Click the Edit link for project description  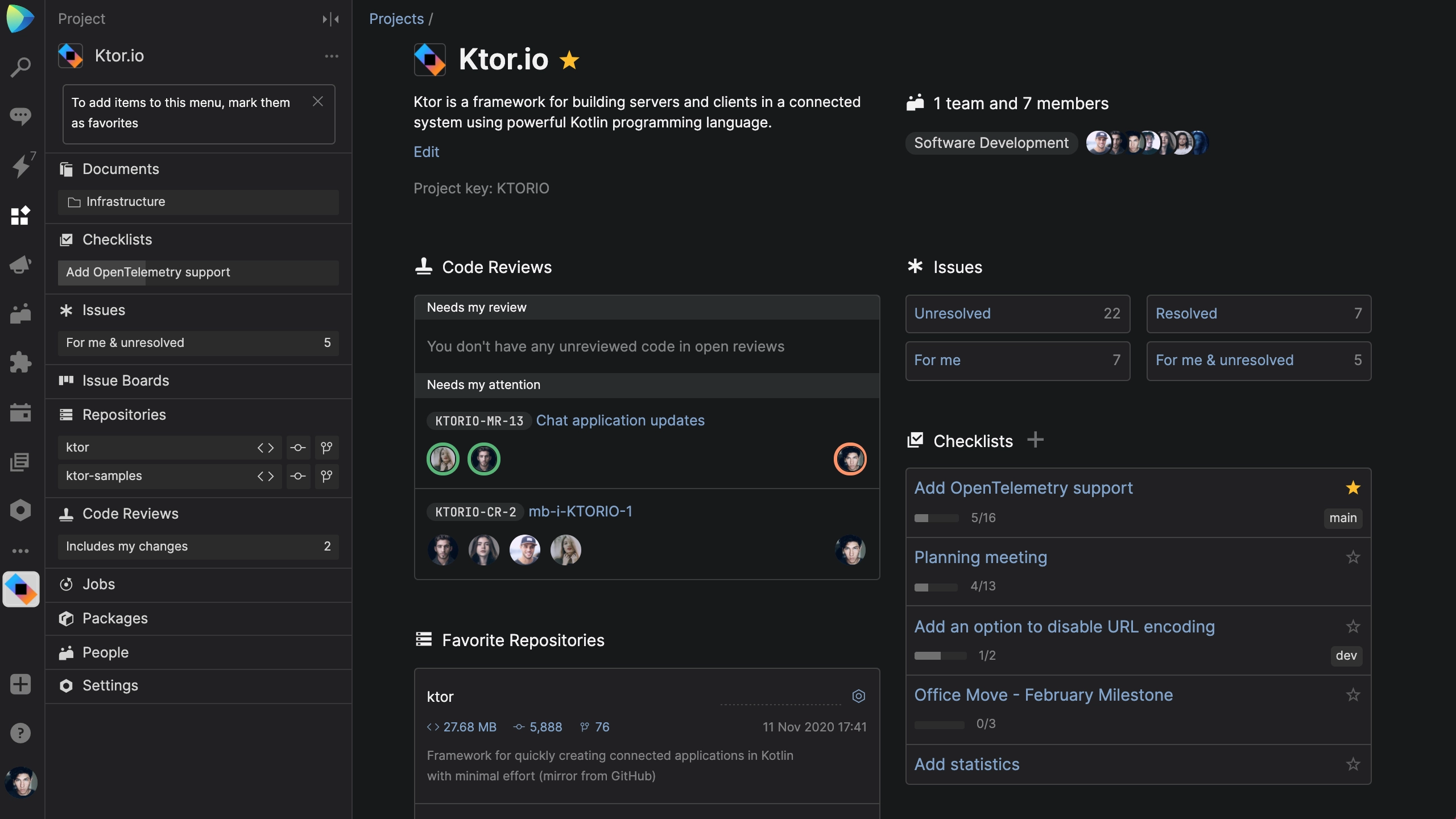coord(426,152)
